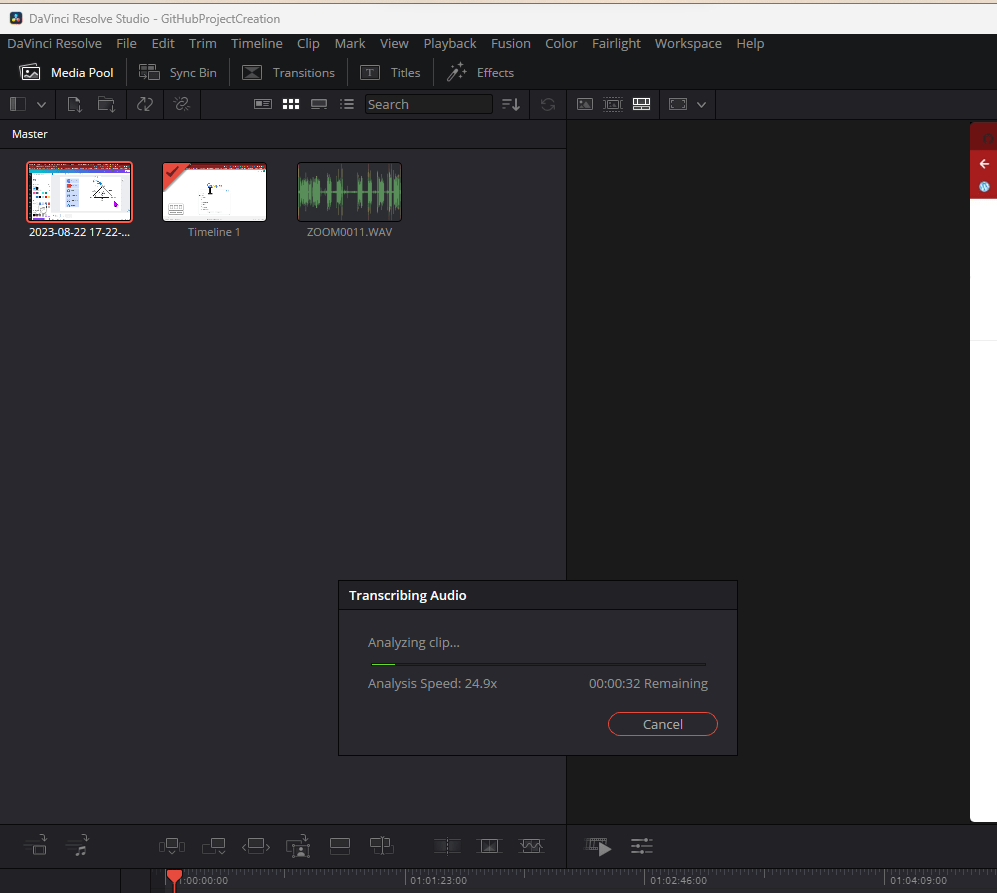Click the Smart Insert edit icon
Viewport: 997px width, 893px height.
coord(172,846)
